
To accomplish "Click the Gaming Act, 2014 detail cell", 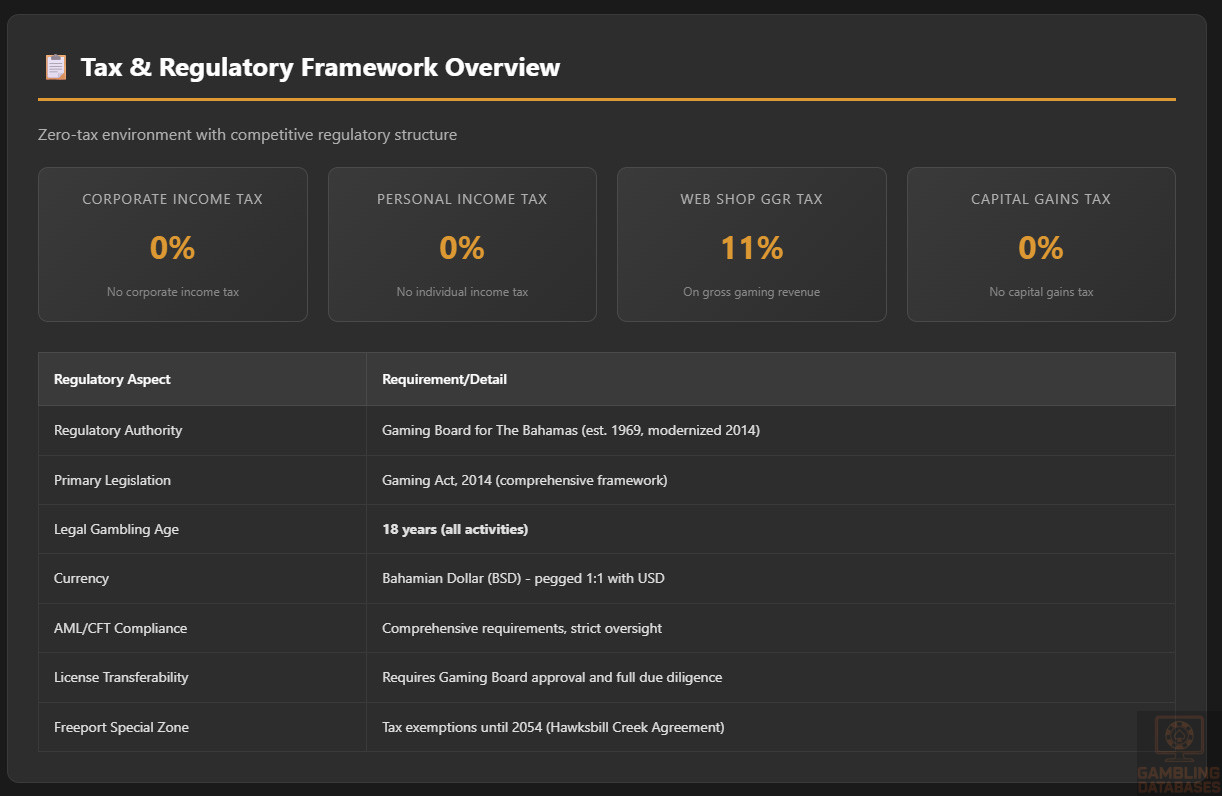I will tap(524, 480).
